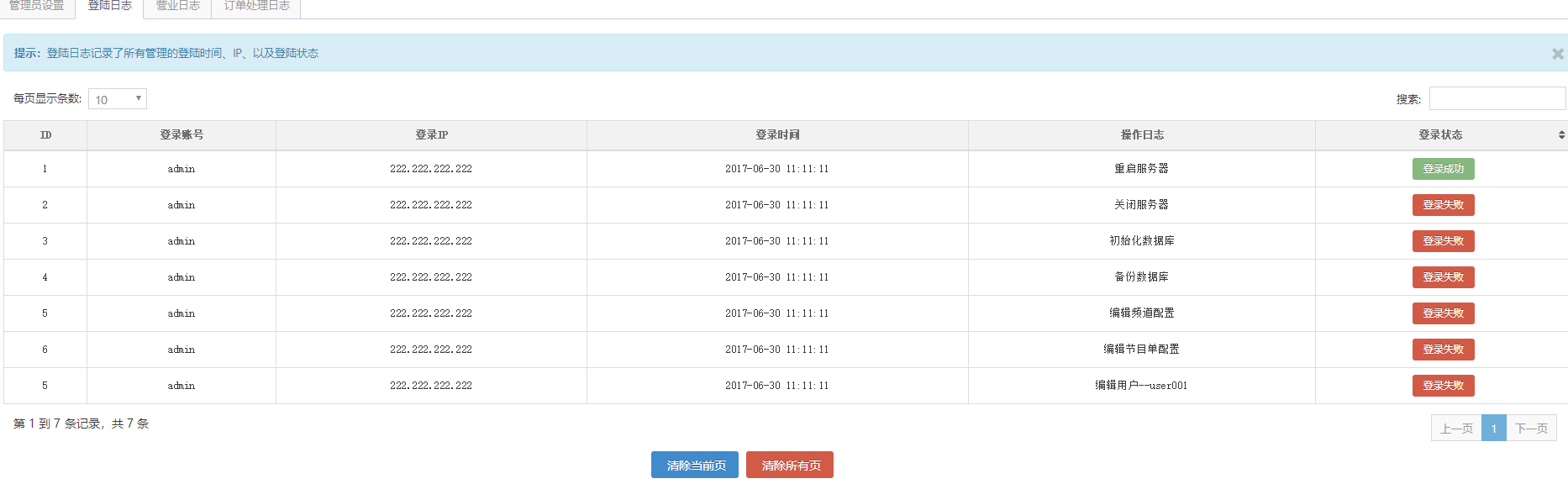
Task: Click the green 登录成功 badge
Action: coord(1443,169)
